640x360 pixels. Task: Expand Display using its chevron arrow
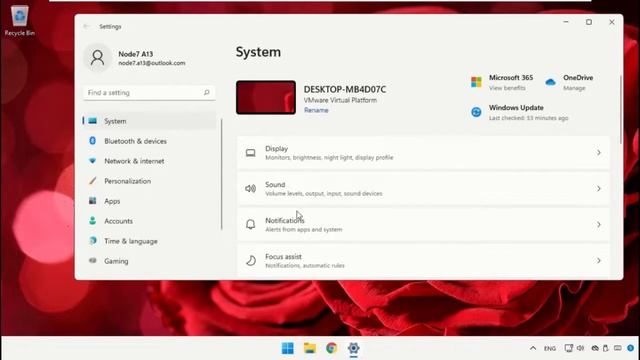pos(599,153)
